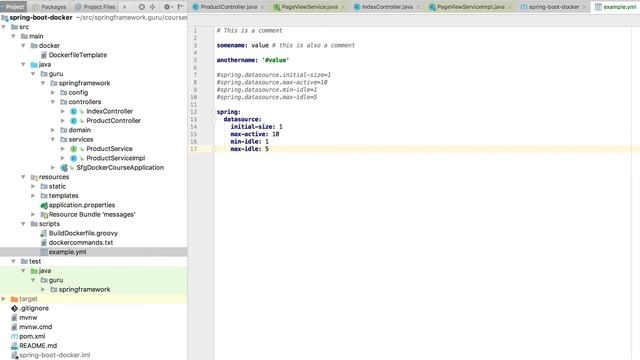Viewport: 640px width, 360px height.
Task: Click line number 12 in the gutter
Action: [193, 112]
